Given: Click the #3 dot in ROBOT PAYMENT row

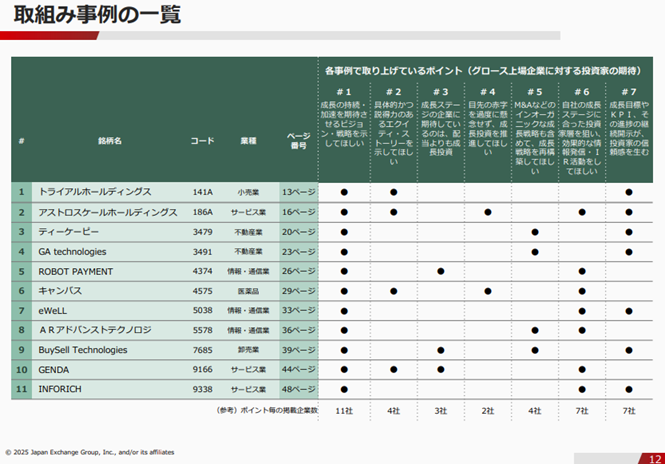Looking at the screenshot, I should click(440, 271).
